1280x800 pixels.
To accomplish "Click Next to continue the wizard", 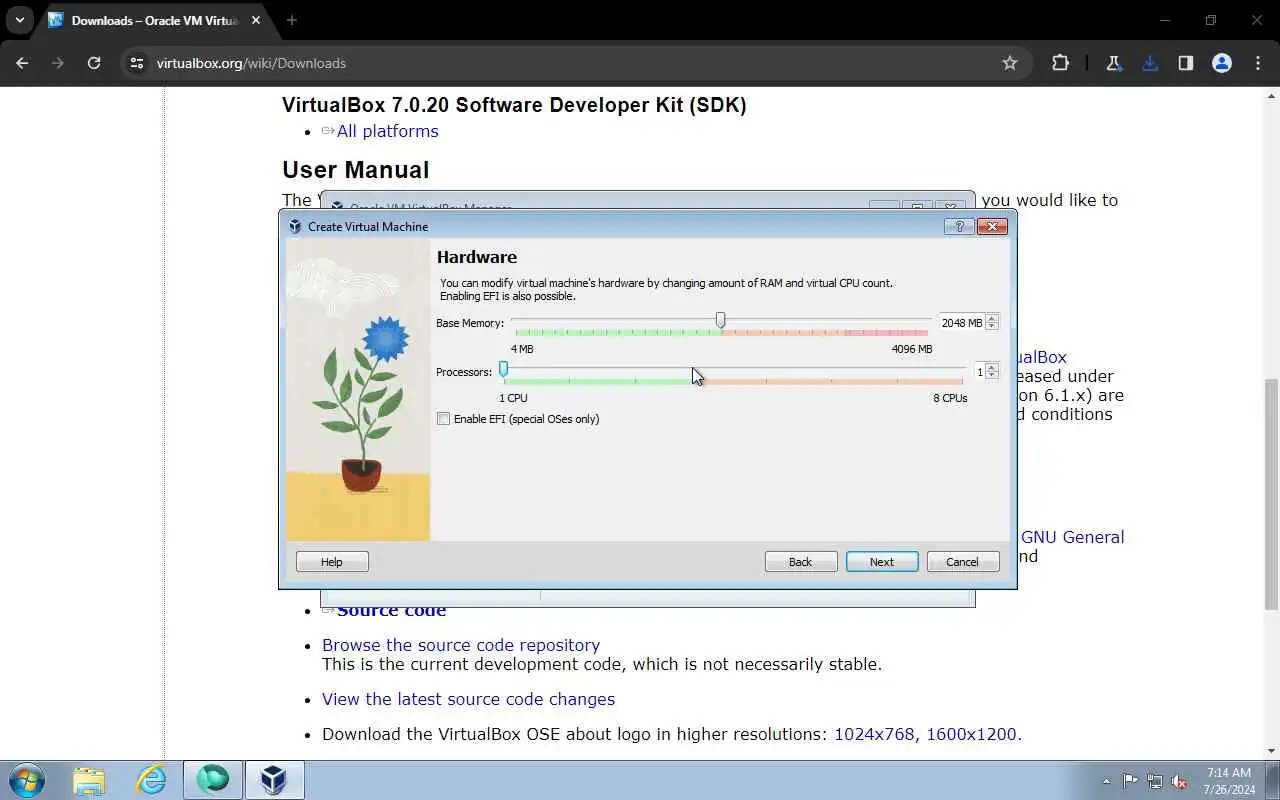I will 882,562.
